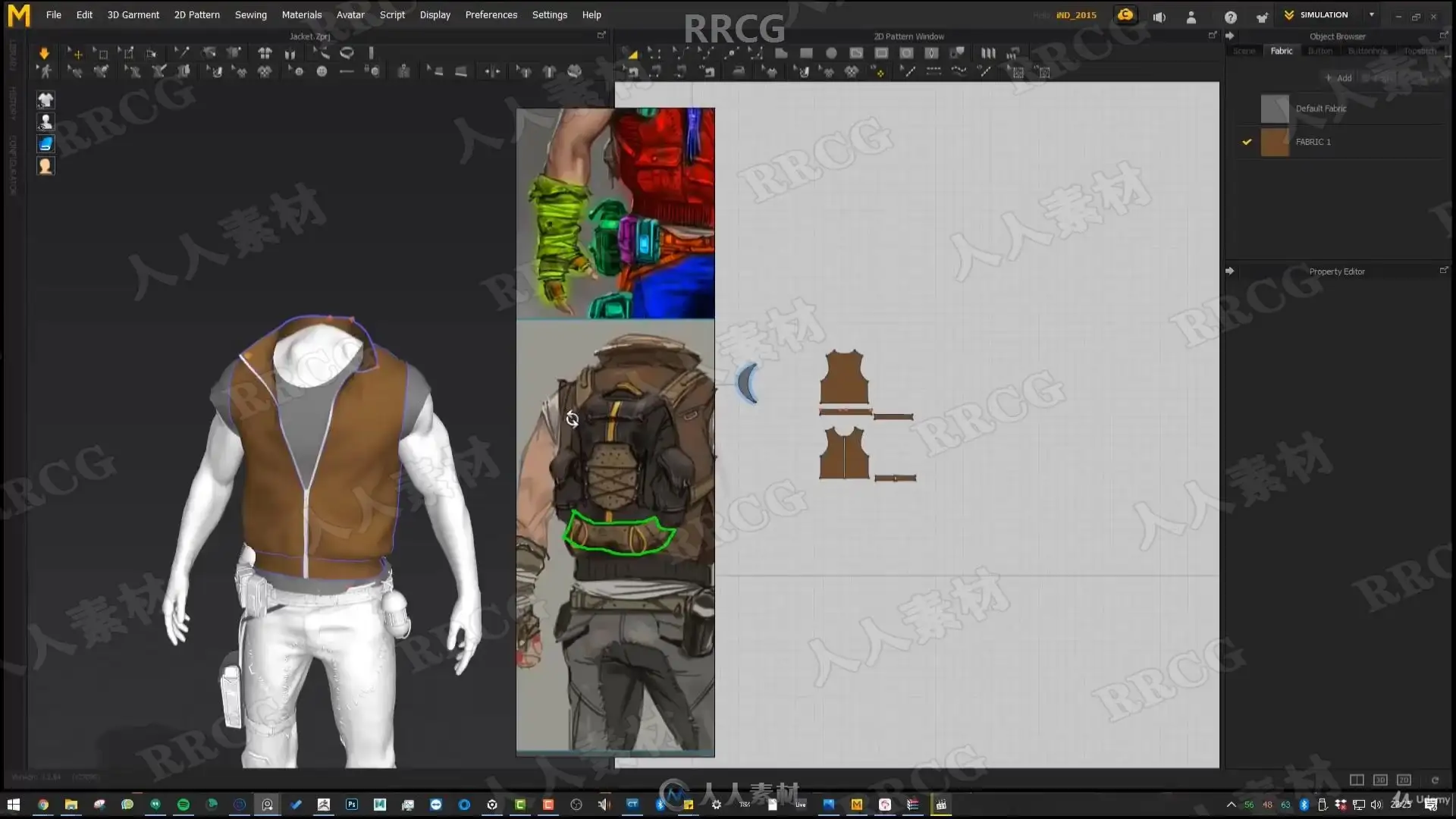Image resolution: width=1456 pixels, height=819 pixels.
Task: Collapse the Object Browser panel arrow
Action: point(1229,36)
